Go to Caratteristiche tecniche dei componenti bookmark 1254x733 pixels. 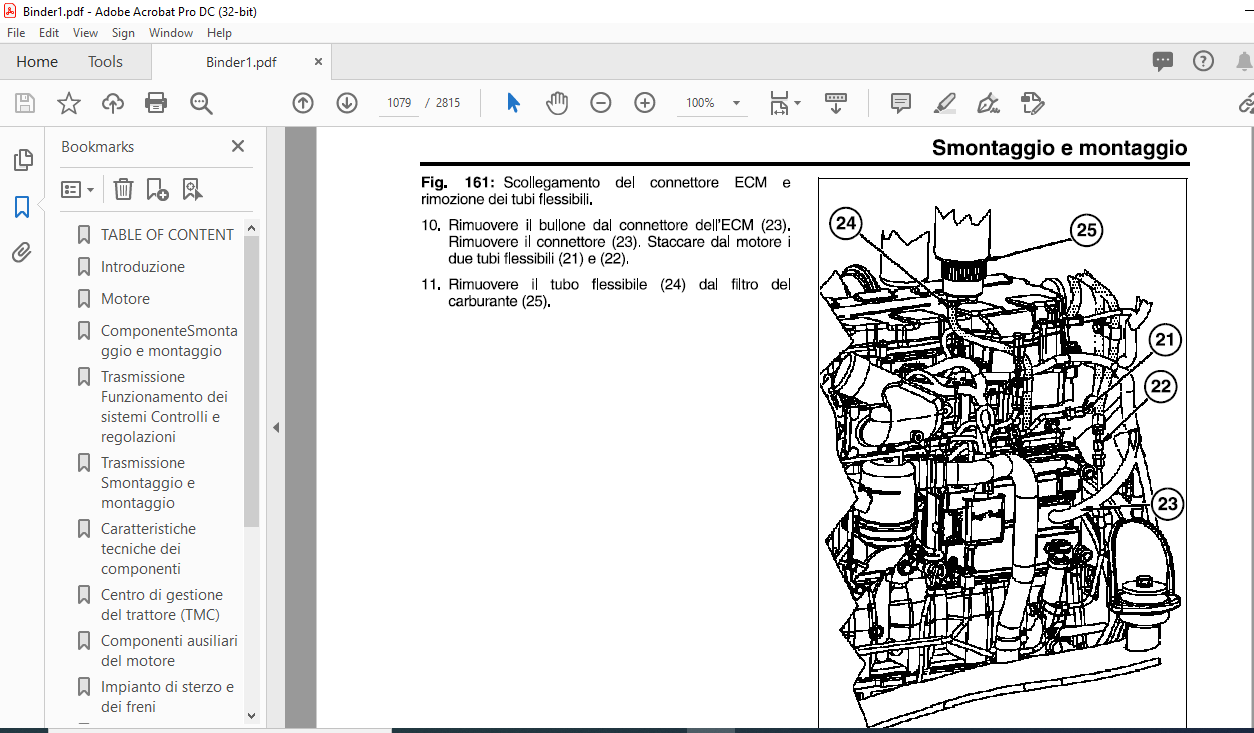148,549
